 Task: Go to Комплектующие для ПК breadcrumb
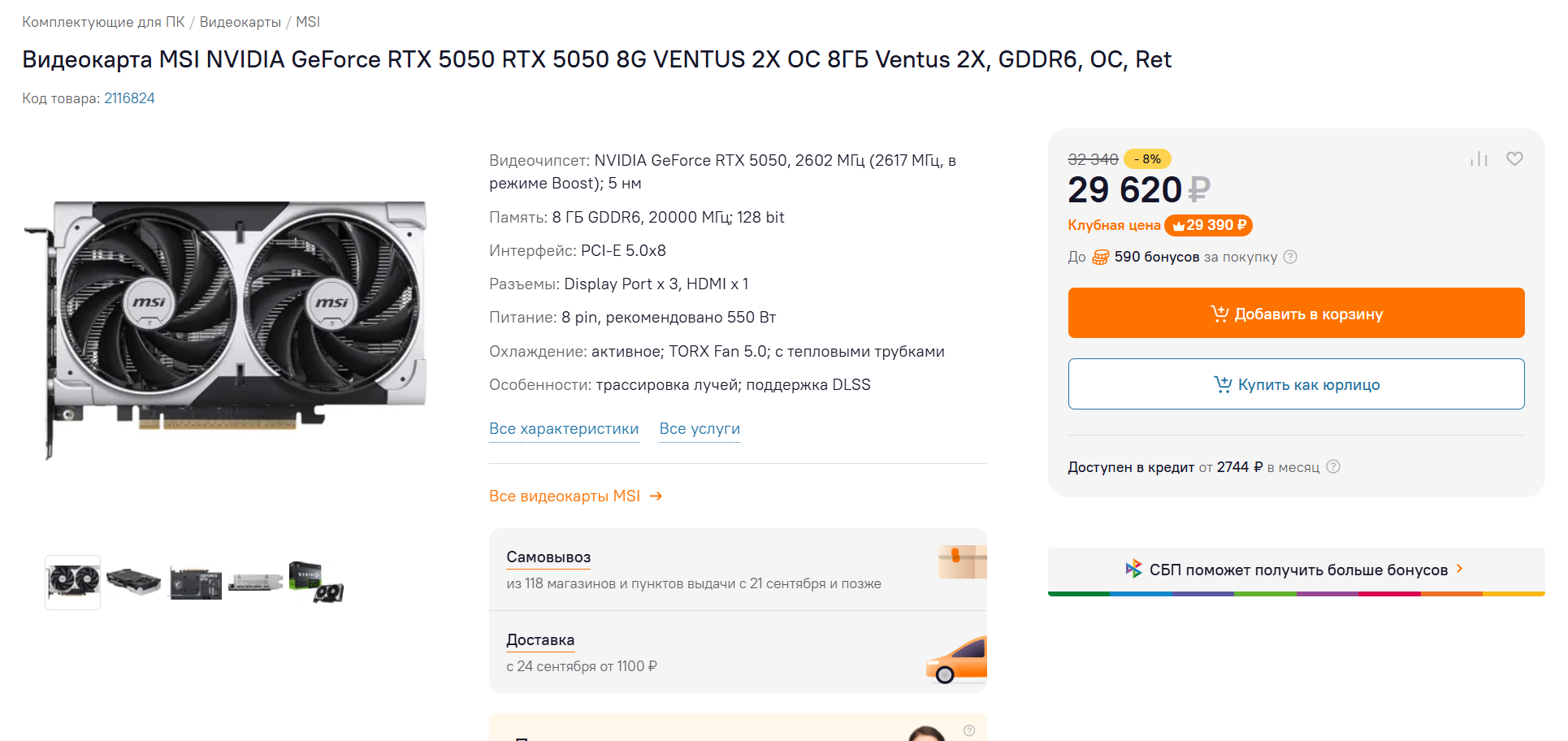103,22
